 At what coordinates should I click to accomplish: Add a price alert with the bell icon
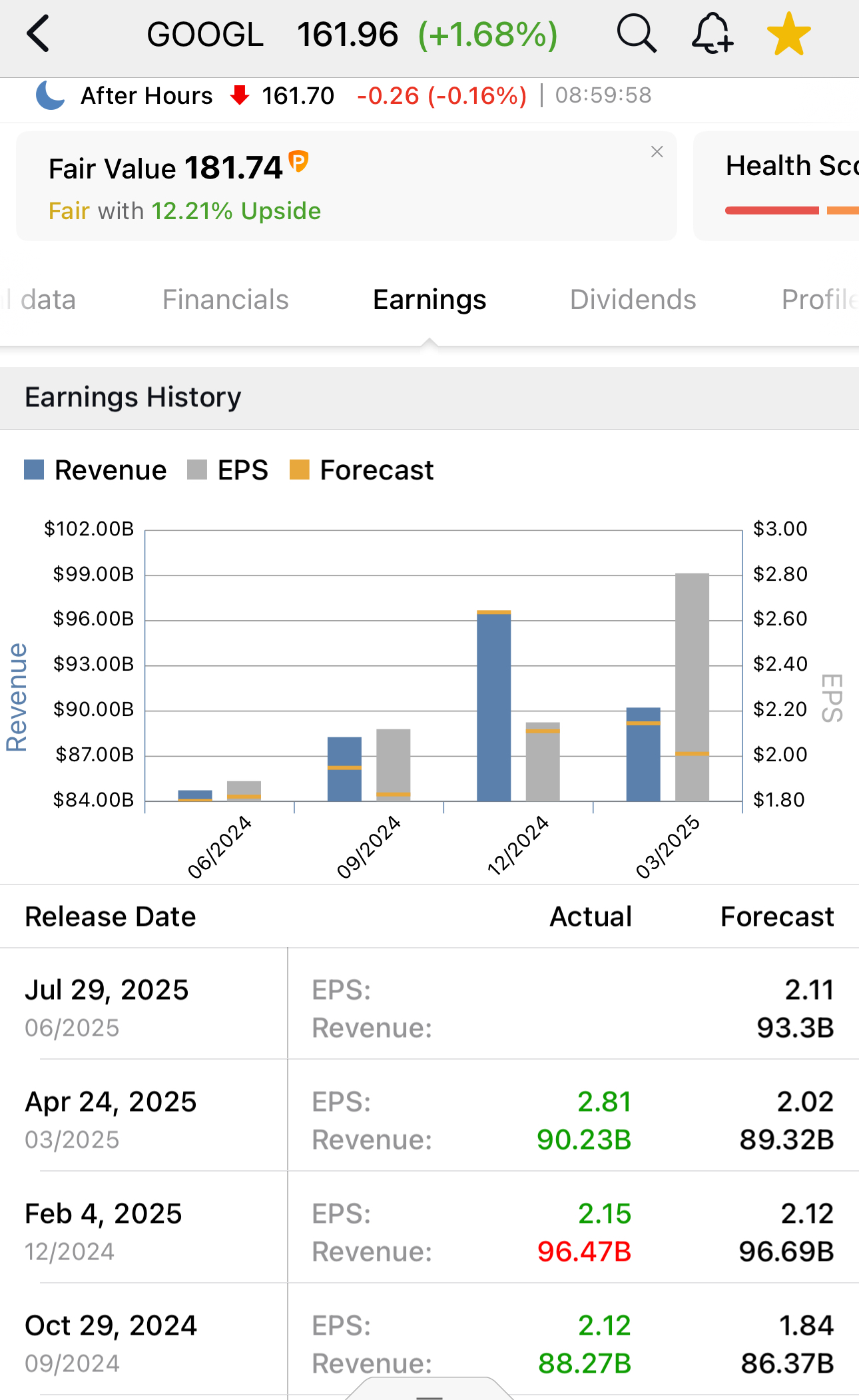pyautogui.click(x=713, y=33)
